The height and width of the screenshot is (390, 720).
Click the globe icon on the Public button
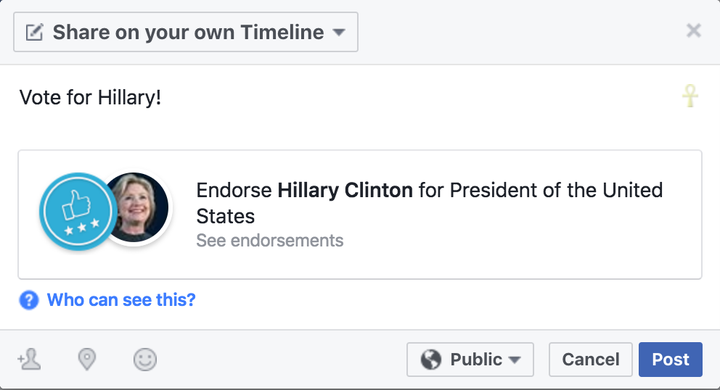(431, 359)
